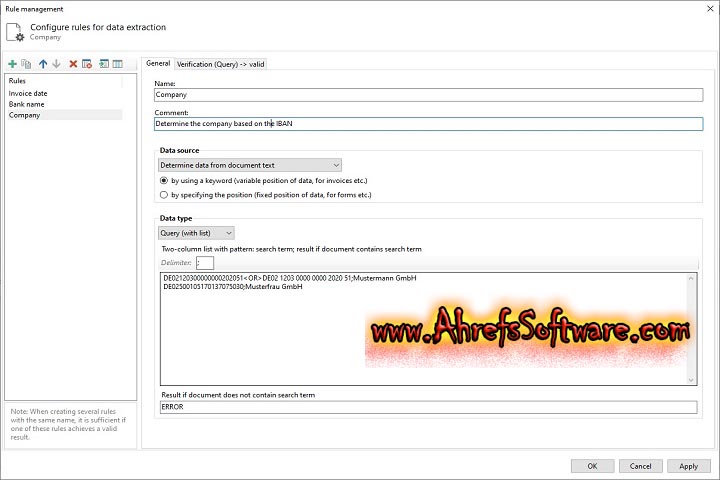Screen dimensions: 720x480
Task: Confirm the dialog with OK
Action: [x=592, y=466]
